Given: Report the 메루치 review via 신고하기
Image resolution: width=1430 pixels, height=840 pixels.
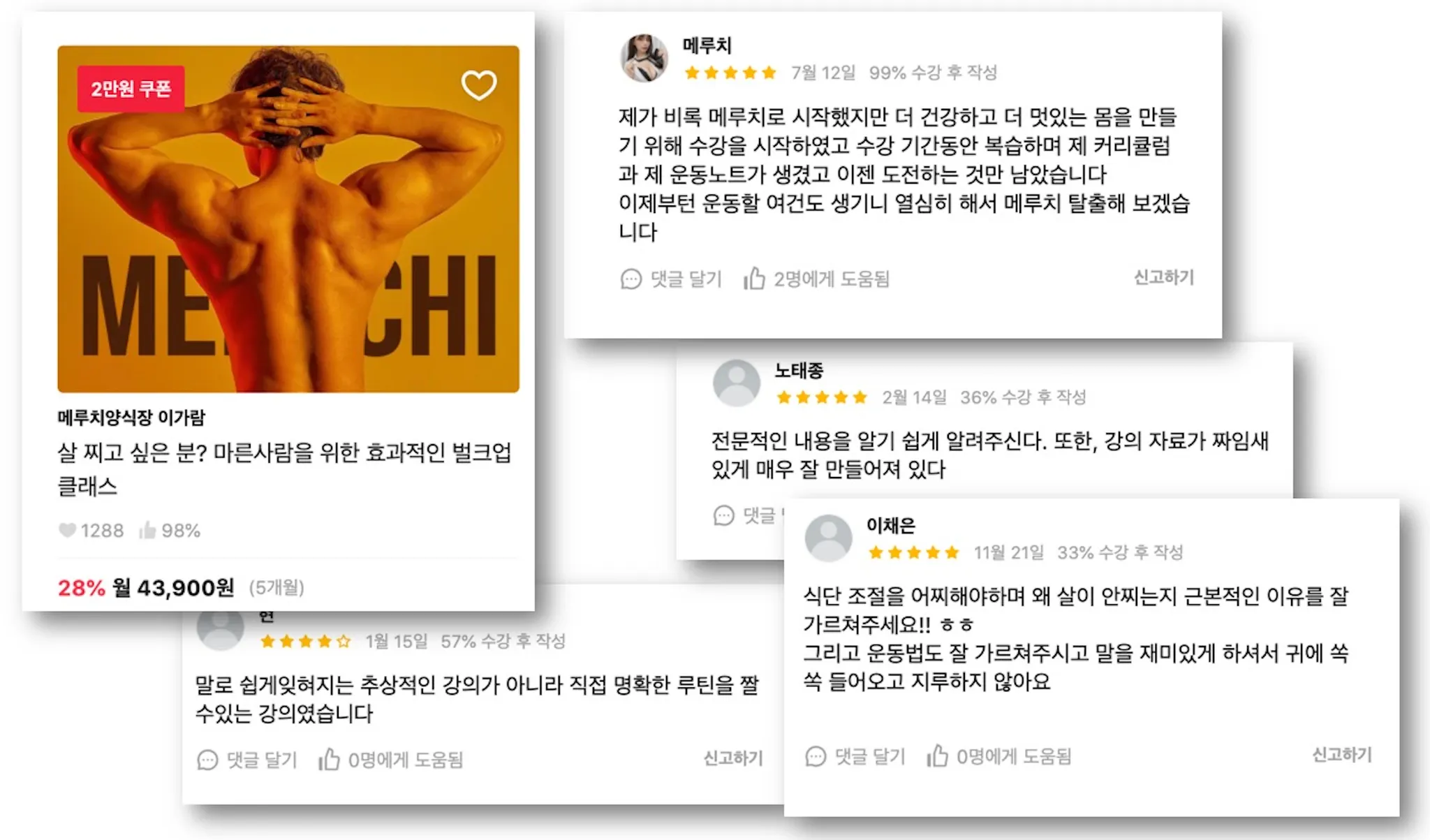Looking at the screenshot, I should click(x=1163, y=277).
